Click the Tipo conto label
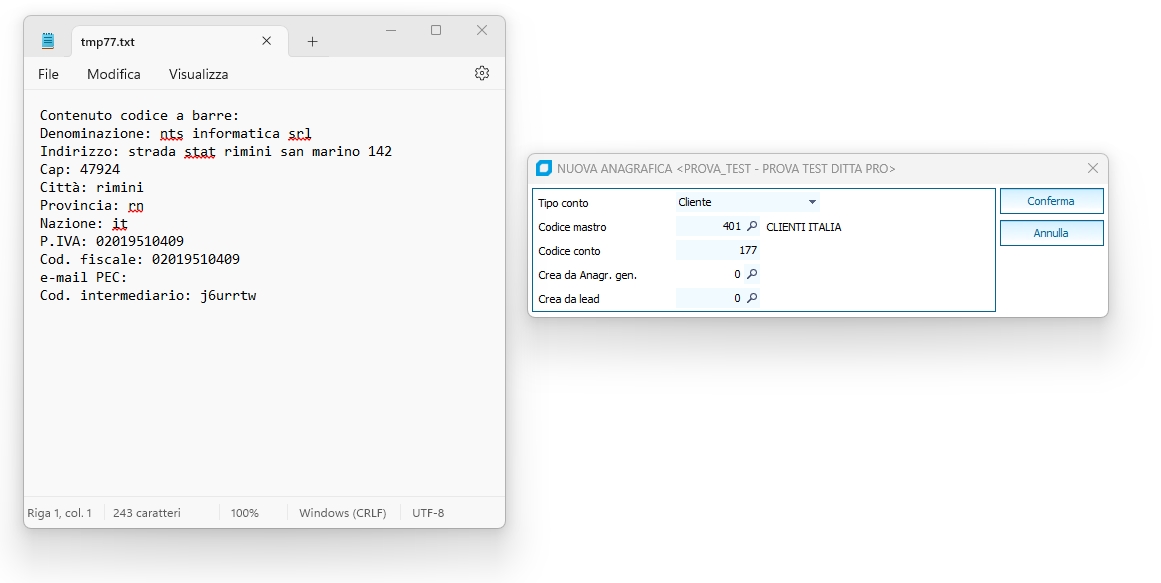The height and width of the screenshot is (583, 1161). coord(563,203)
